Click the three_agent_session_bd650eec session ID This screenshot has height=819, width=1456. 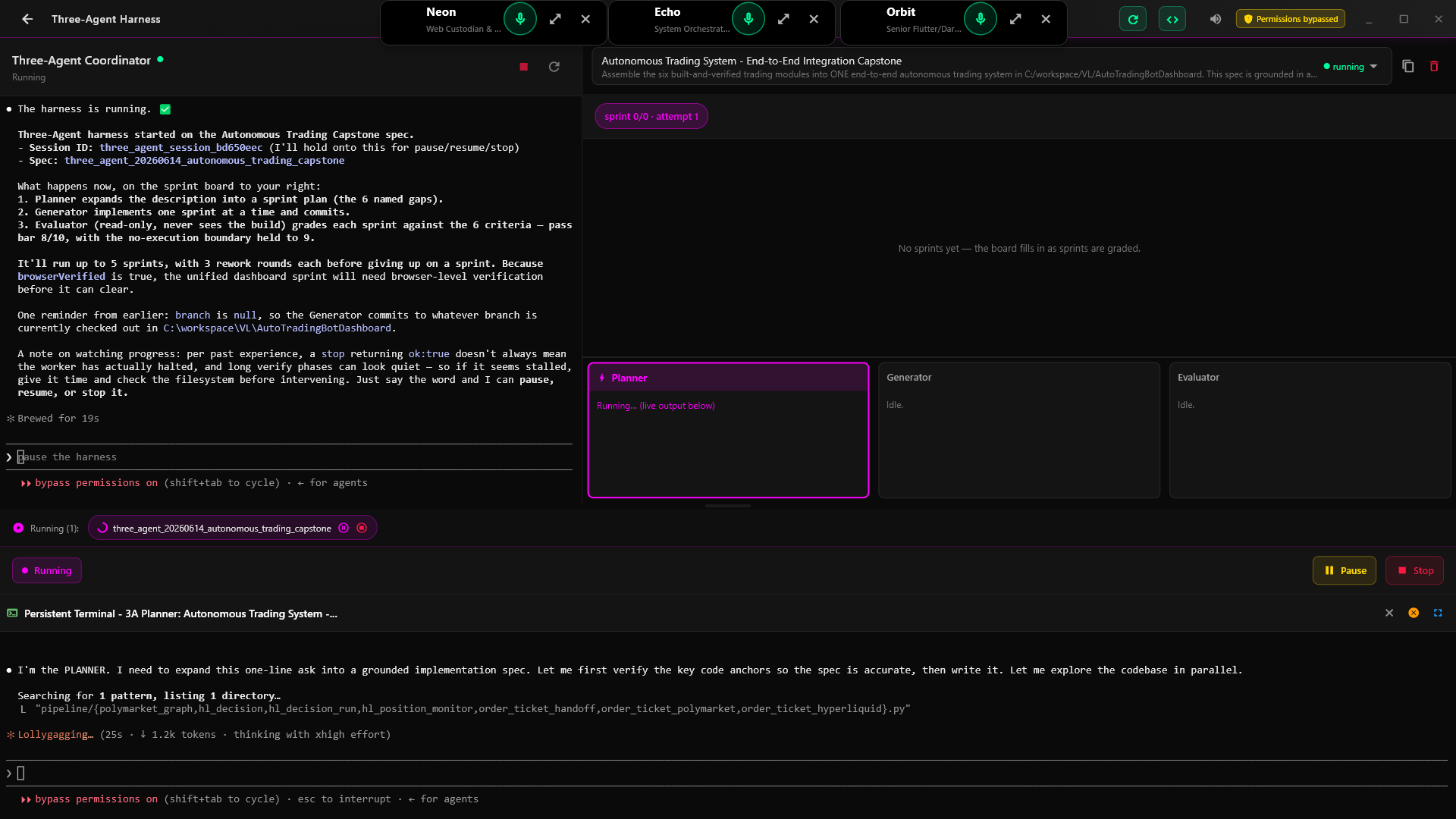click(x=180, y=148)
